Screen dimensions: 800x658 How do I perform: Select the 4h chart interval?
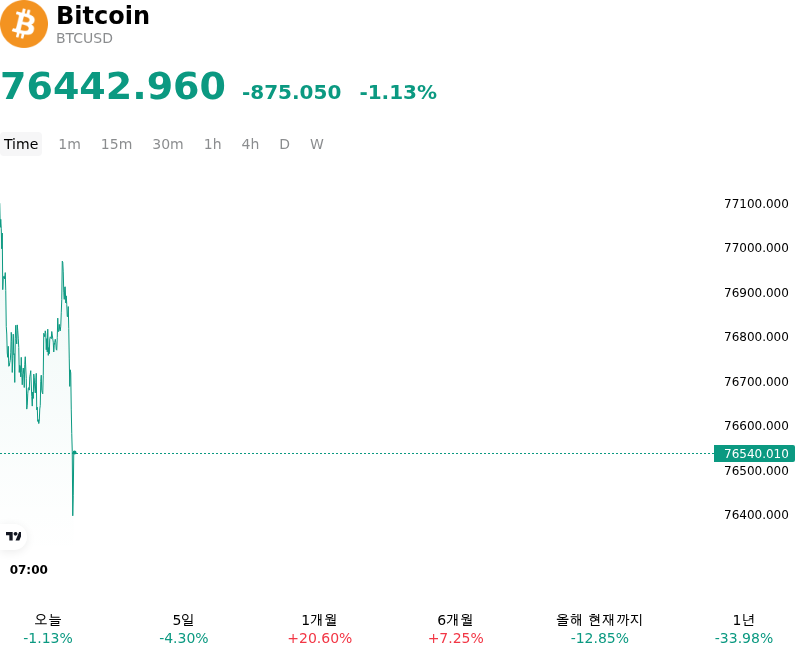250,144
